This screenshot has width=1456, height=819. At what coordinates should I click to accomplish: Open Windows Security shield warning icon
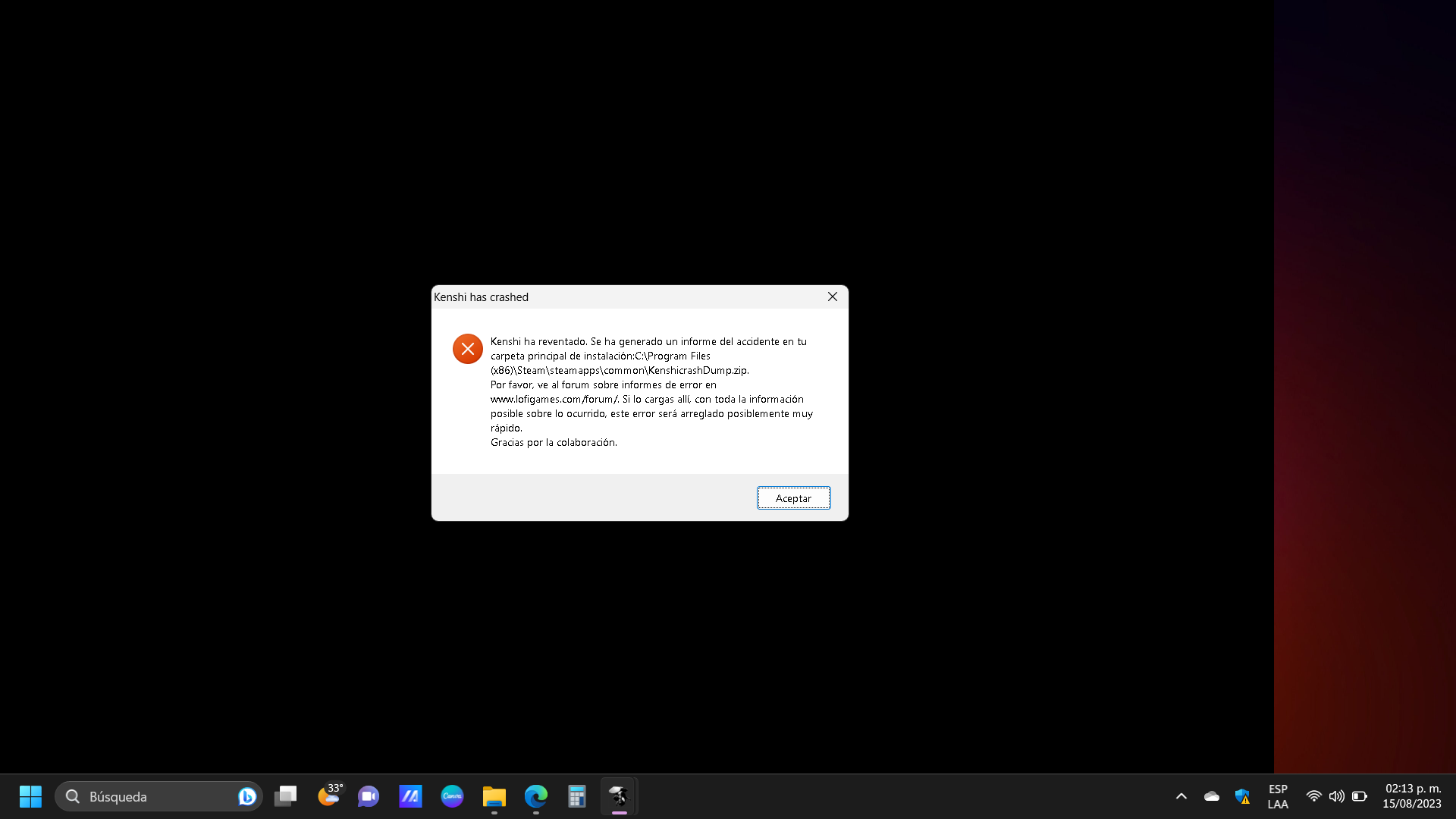(x=1242, y=796)
